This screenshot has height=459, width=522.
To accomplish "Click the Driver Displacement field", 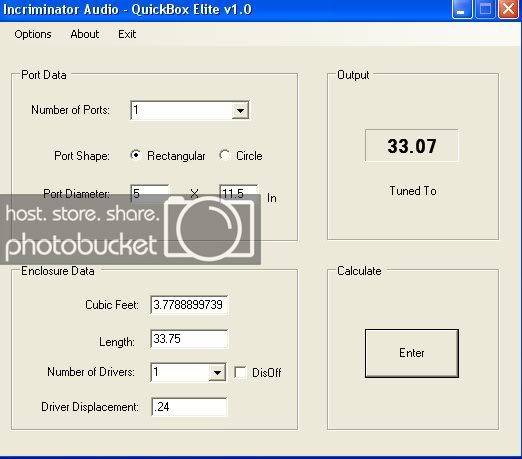I will [x=189, y=407].
